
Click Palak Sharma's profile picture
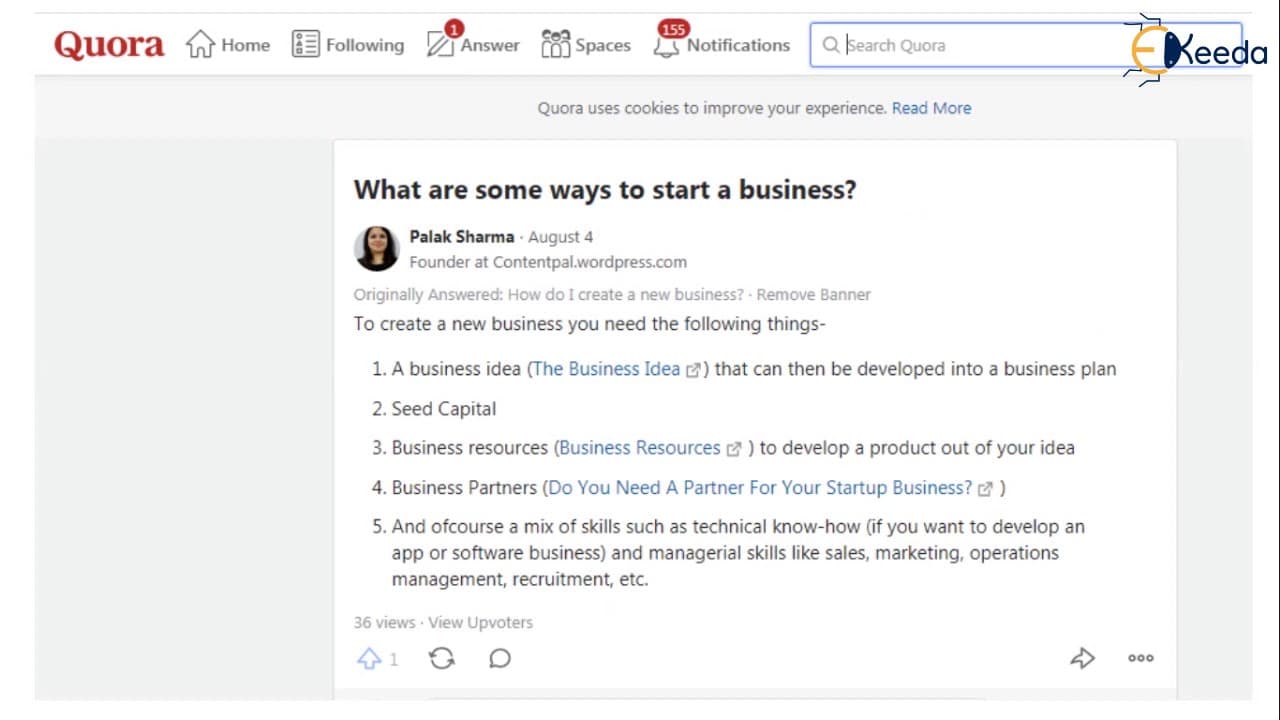pos(377,248)
